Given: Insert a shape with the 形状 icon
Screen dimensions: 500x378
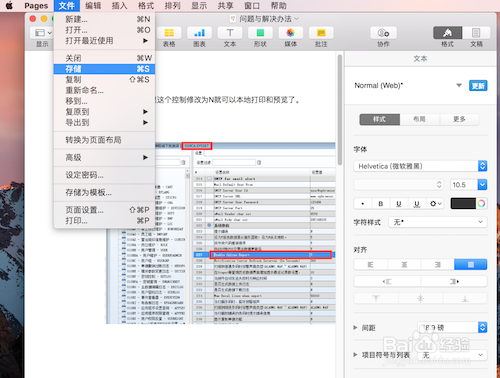Looking at the screenshot, I should [x=260, y=33].
